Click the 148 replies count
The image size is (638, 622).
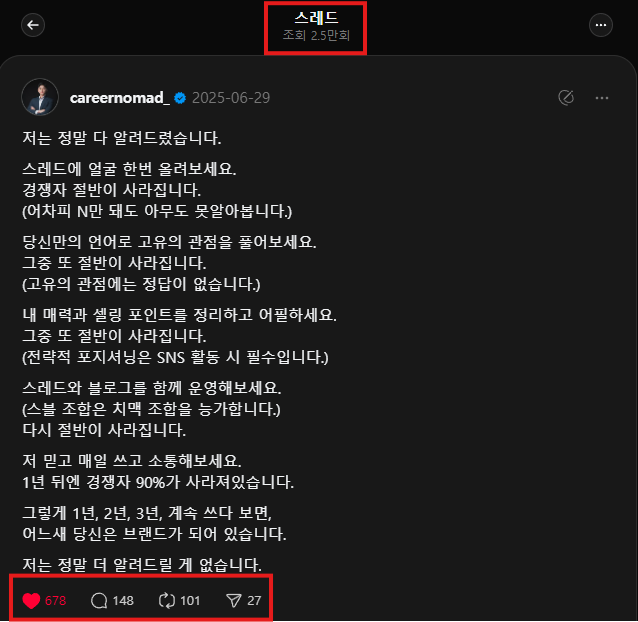click(123, 600)
